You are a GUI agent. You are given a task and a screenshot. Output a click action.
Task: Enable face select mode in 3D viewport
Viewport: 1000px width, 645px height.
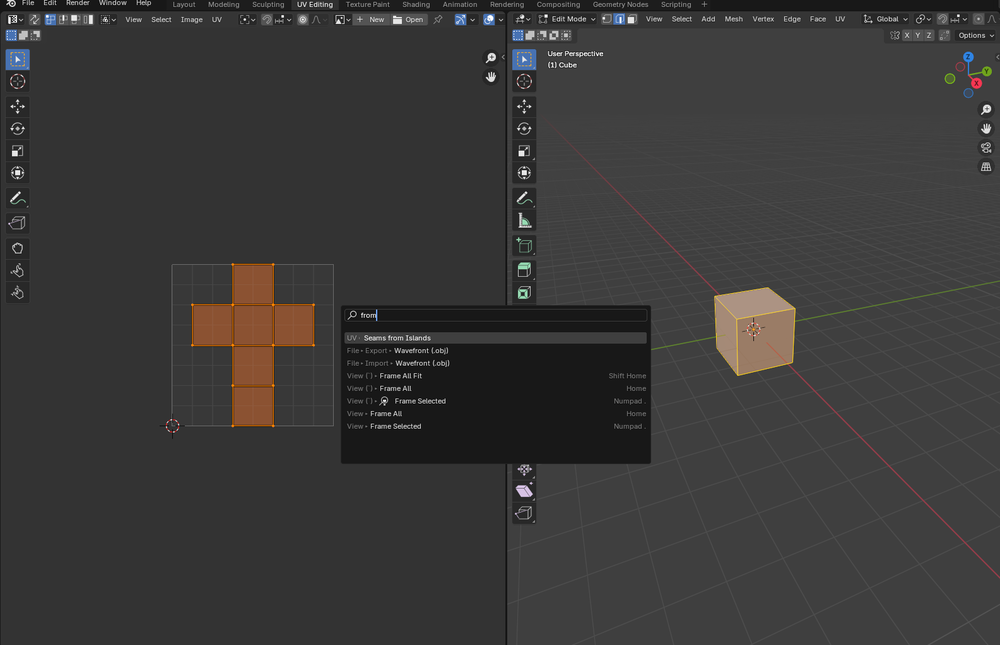coord(632,19)
